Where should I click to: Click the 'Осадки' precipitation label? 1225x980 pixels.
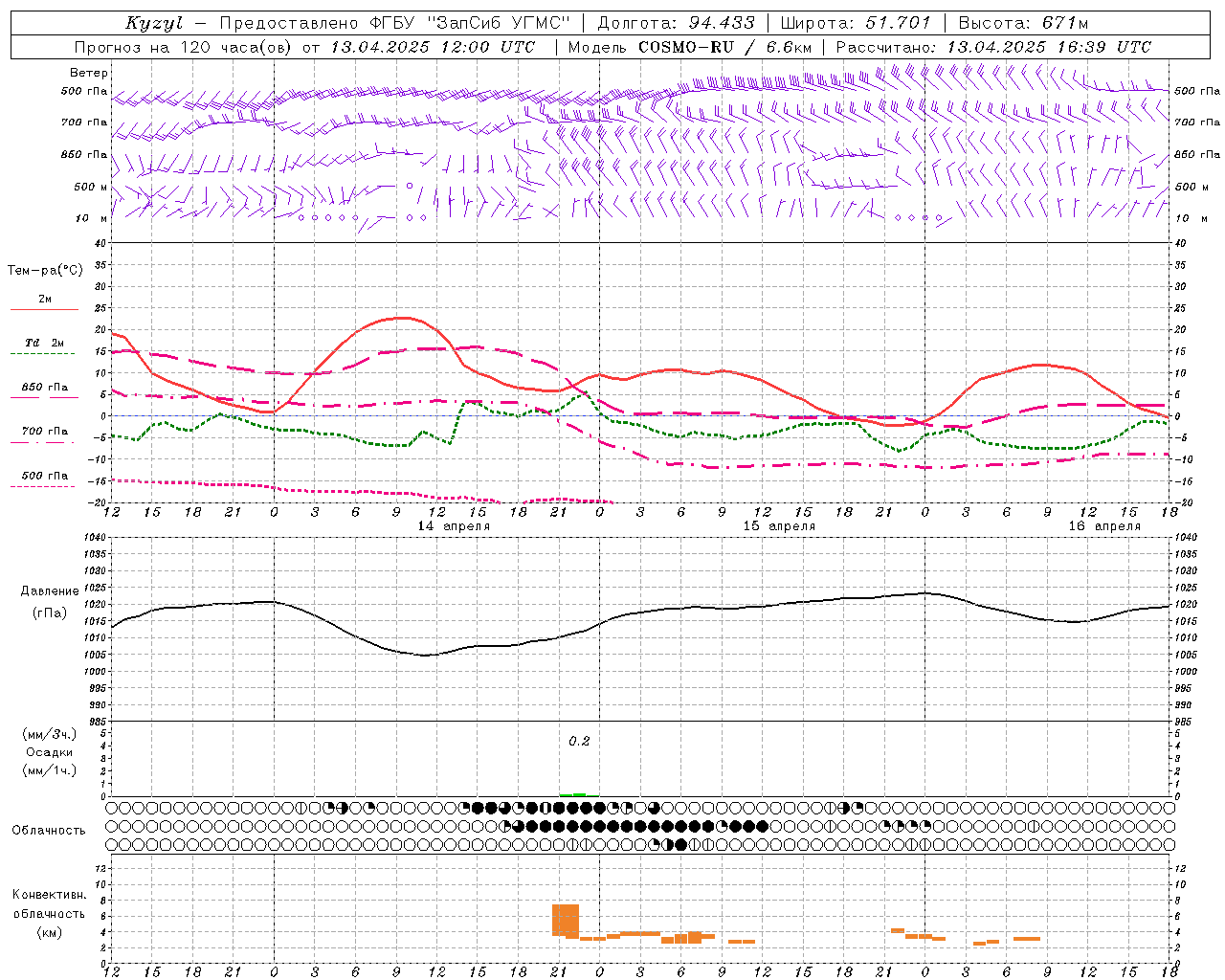point(50,752)
